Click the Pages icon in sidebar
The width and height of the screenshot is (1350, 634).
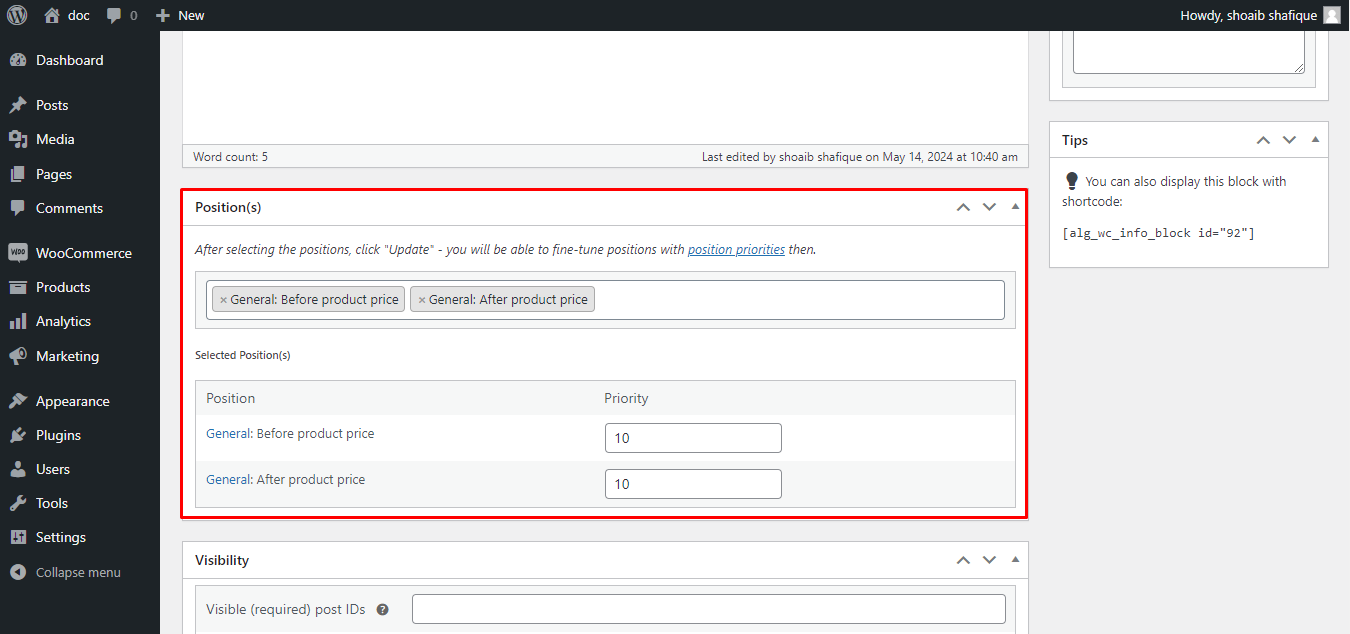(17, 174)
